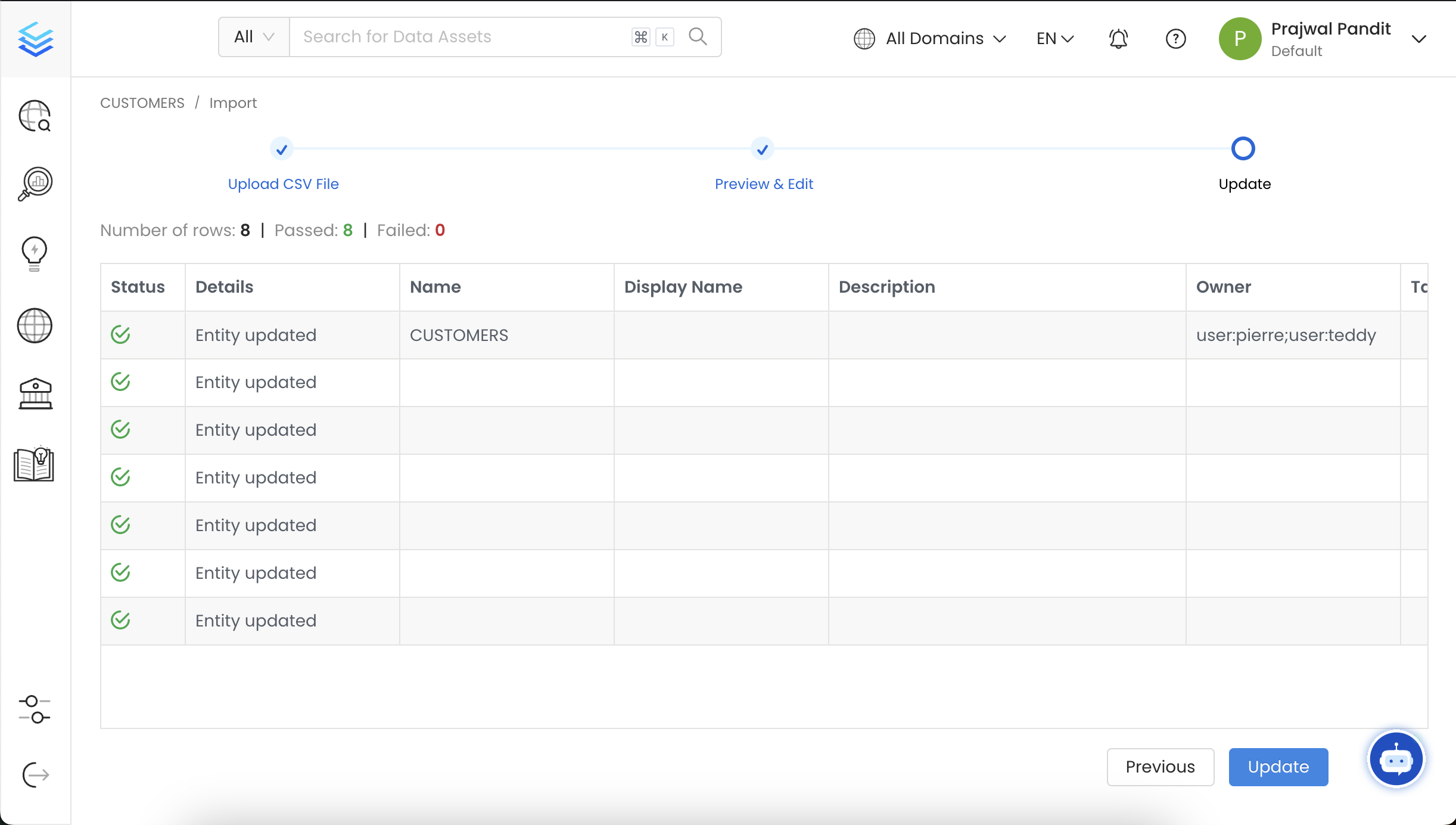Open the Explore search icon in sidebar
Image resolution: width=1456 pixels, height=825 pixels.
[x=34, y=116]
